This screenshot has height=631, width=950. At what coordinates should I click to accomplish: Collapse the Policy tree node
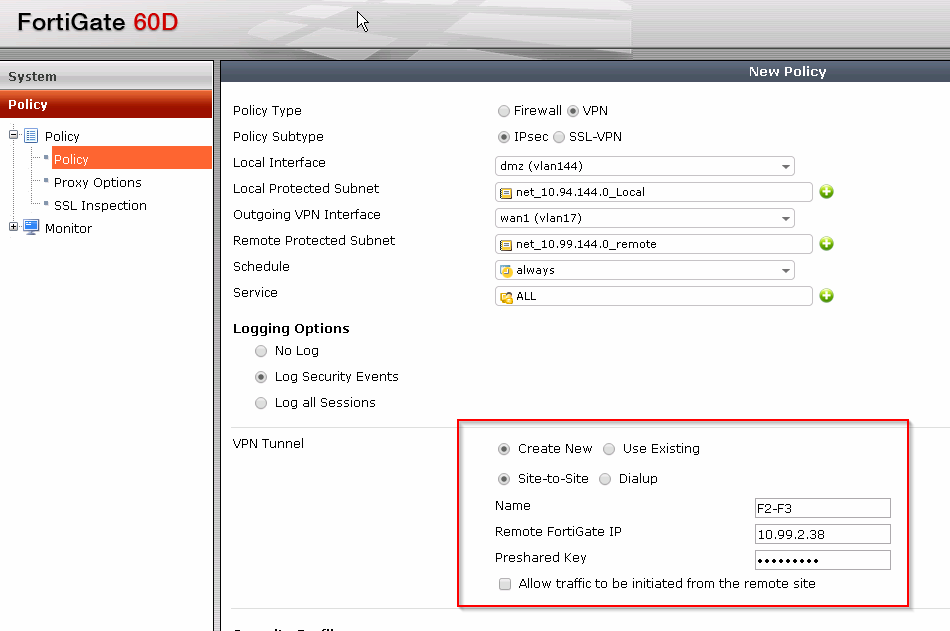click(x=13, y=135)
